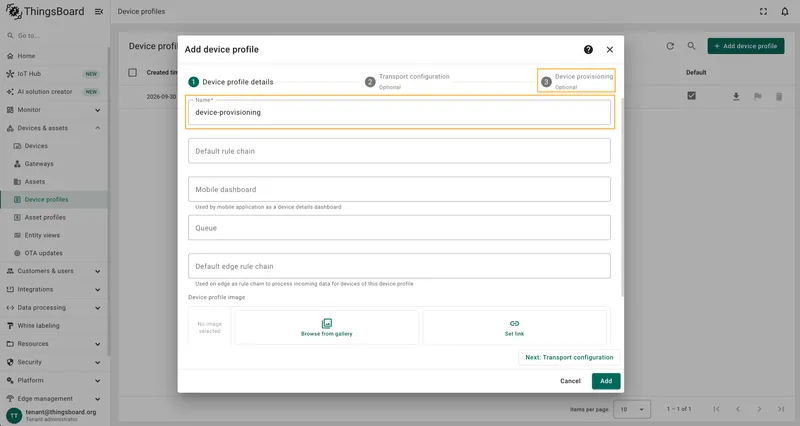Expand the Platform section
Image resolution: width=800 pixels, height=426 pixels.
(54, 380)
